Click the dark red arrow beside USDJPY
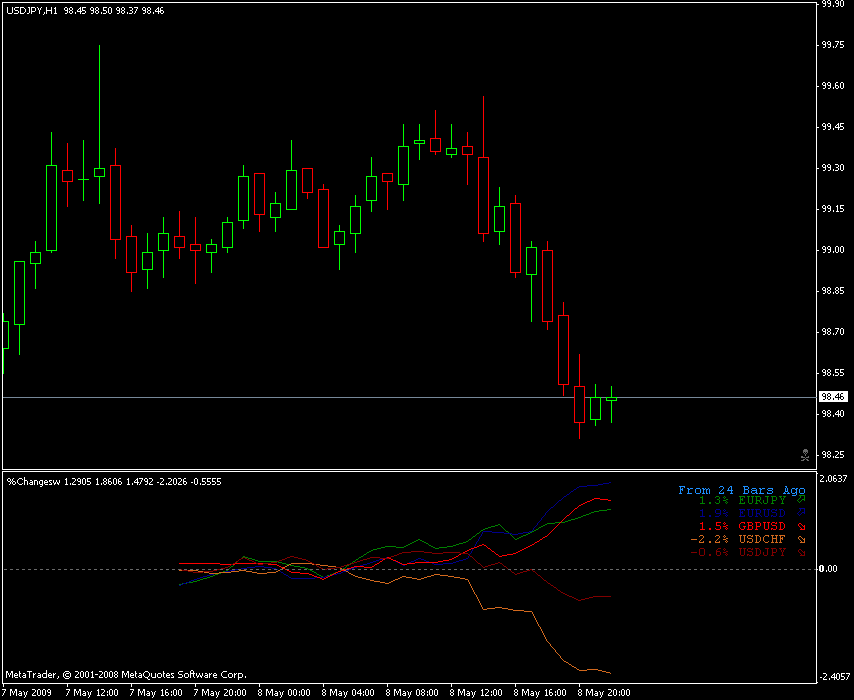Image resolution: width=854 pixels, height=700 pixels. click(801, 552)
